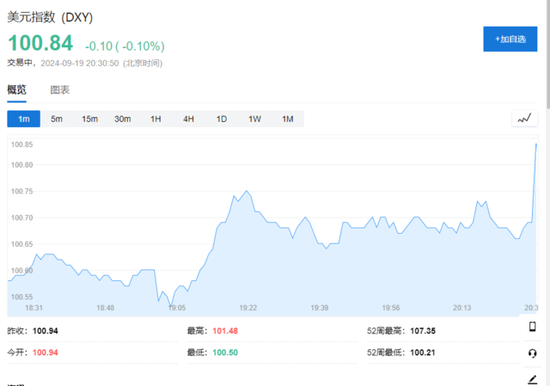Screen dimensions: 550x386
Task: Click the 52周最高 value 107.35
Action: [x=423, y=331]
